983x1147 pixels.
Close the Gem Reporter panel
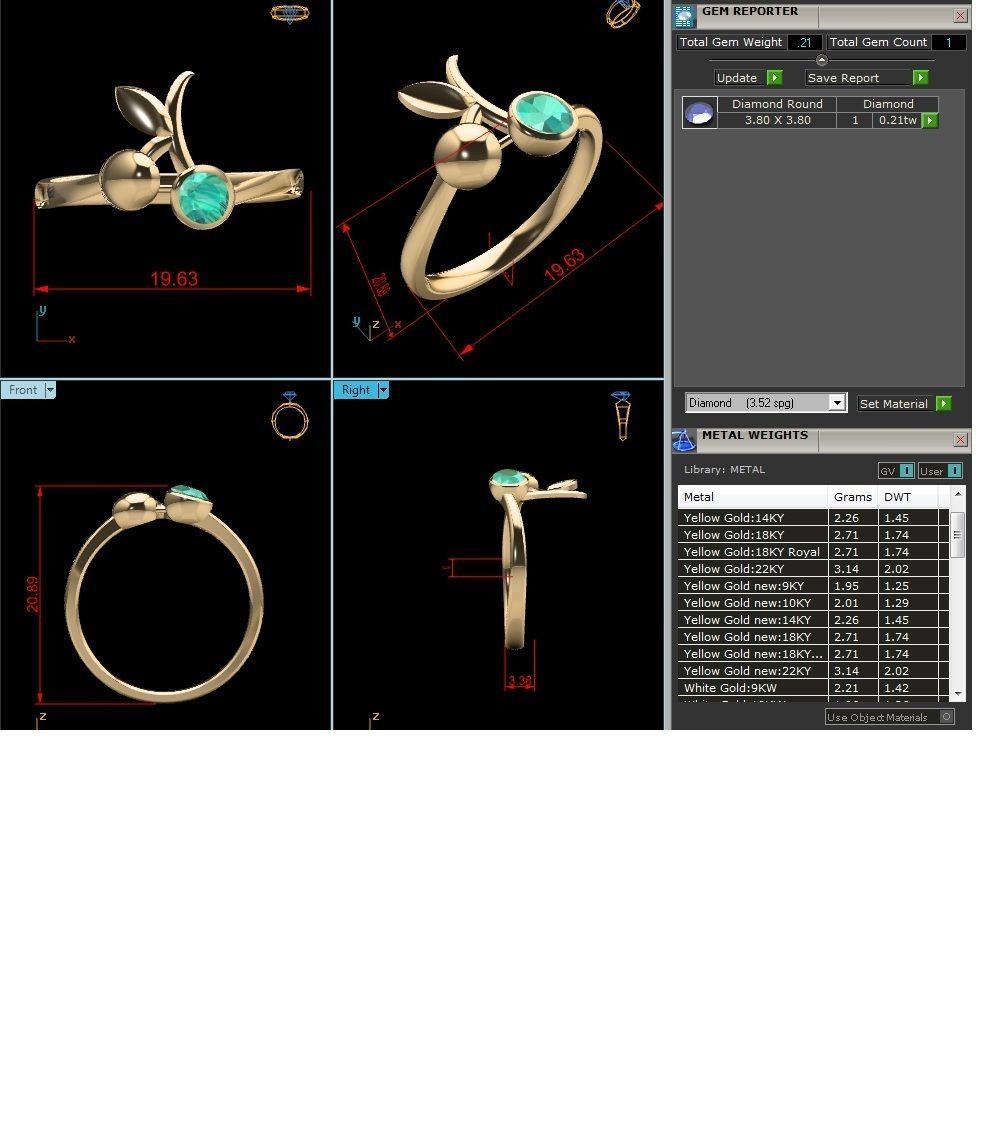click(x=960, y=15)
